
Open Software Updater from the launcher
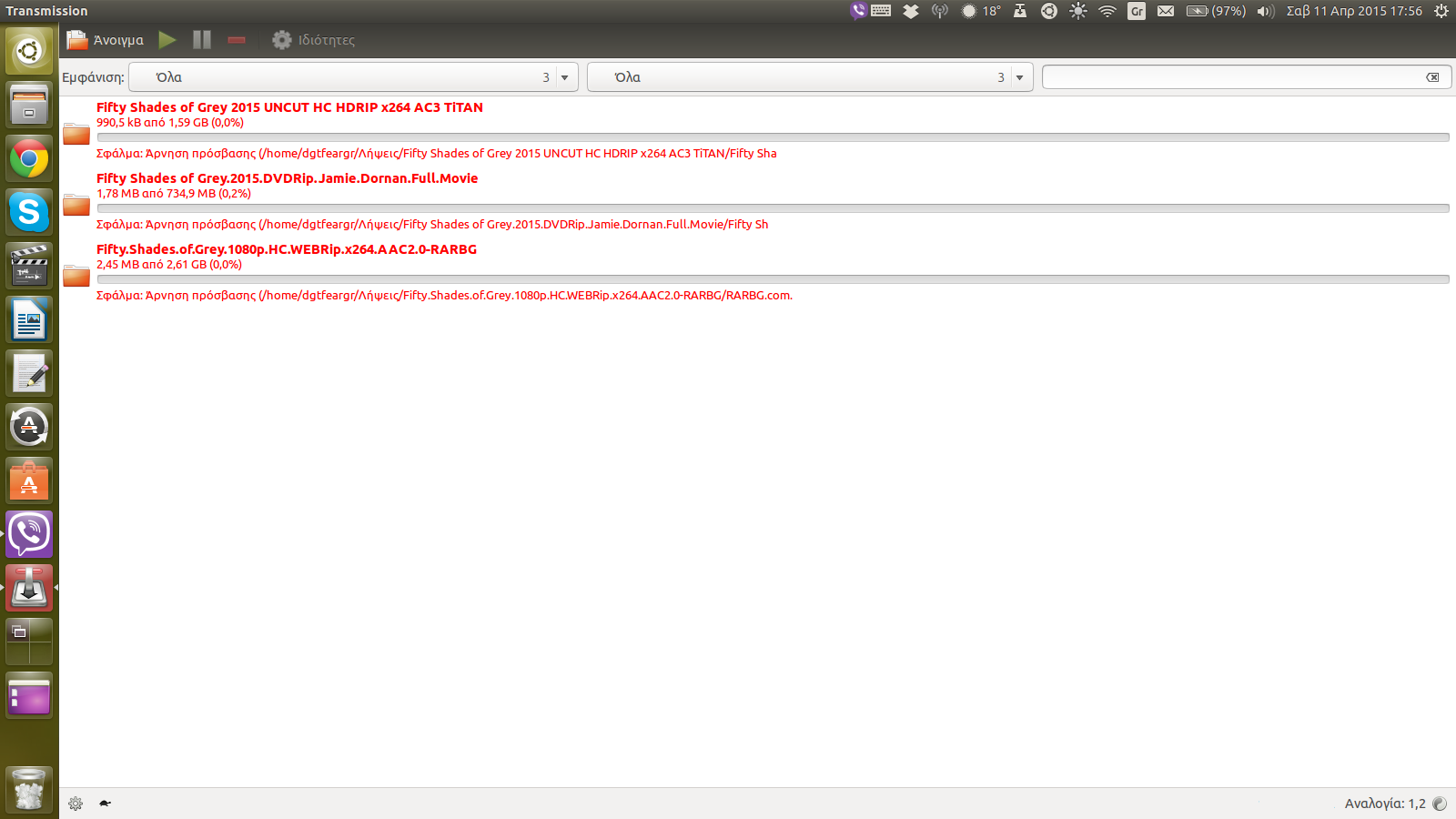coord(29,427)
